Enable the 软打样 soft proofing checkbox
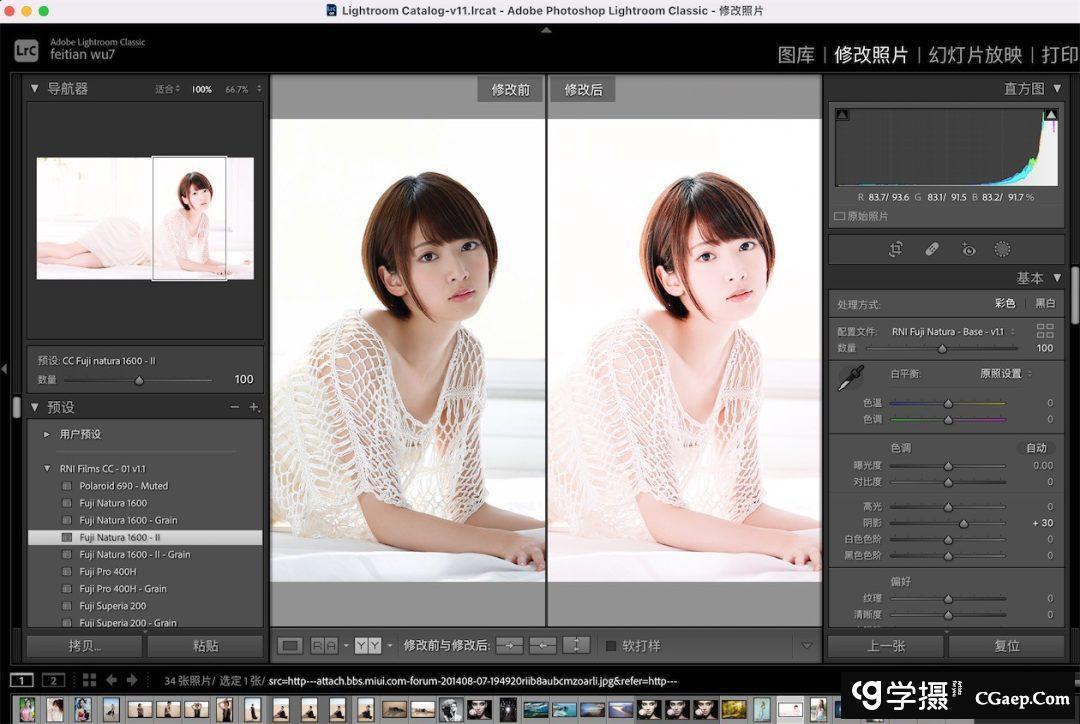The width and height of the screenshot is (1080, 724). 610,646
